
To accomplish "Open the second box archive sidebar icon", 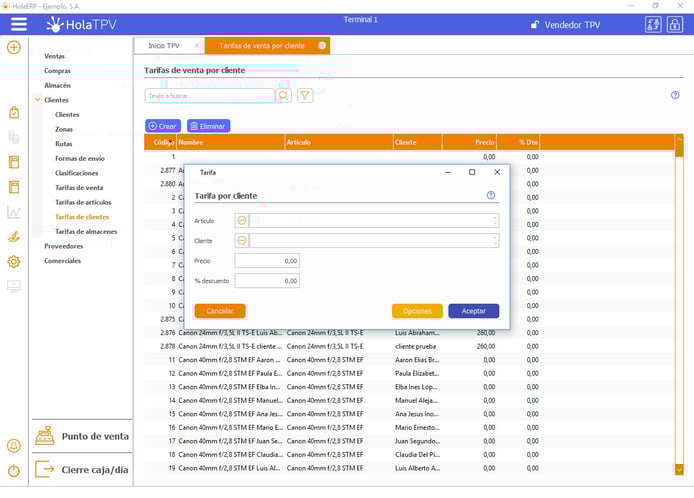I will pos(14,187).
